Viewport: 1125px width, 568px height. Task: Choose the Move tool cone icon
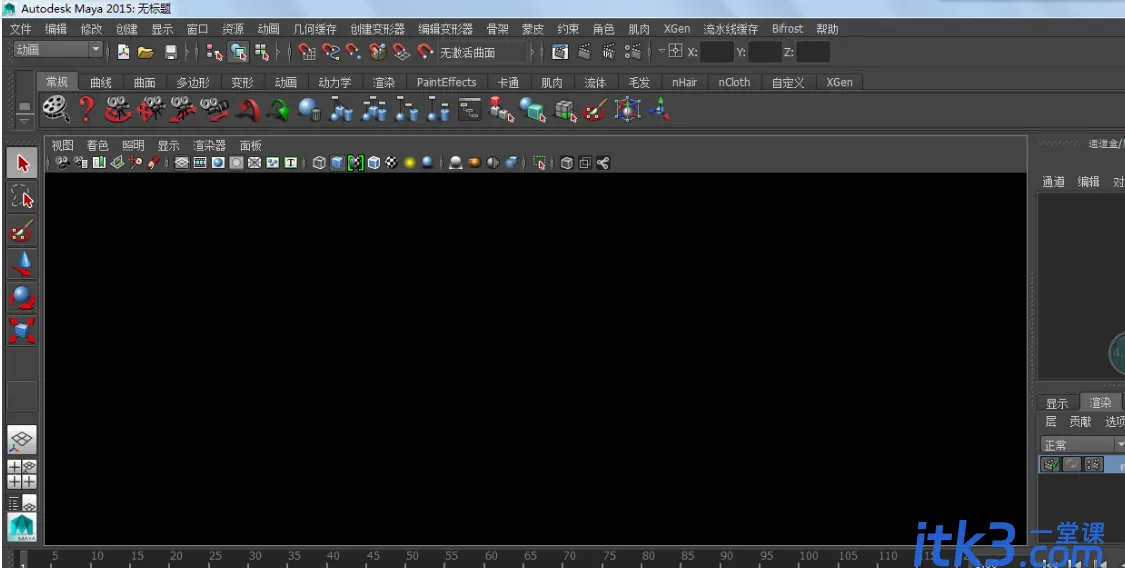pyautogui.click(x=22, y=263)
